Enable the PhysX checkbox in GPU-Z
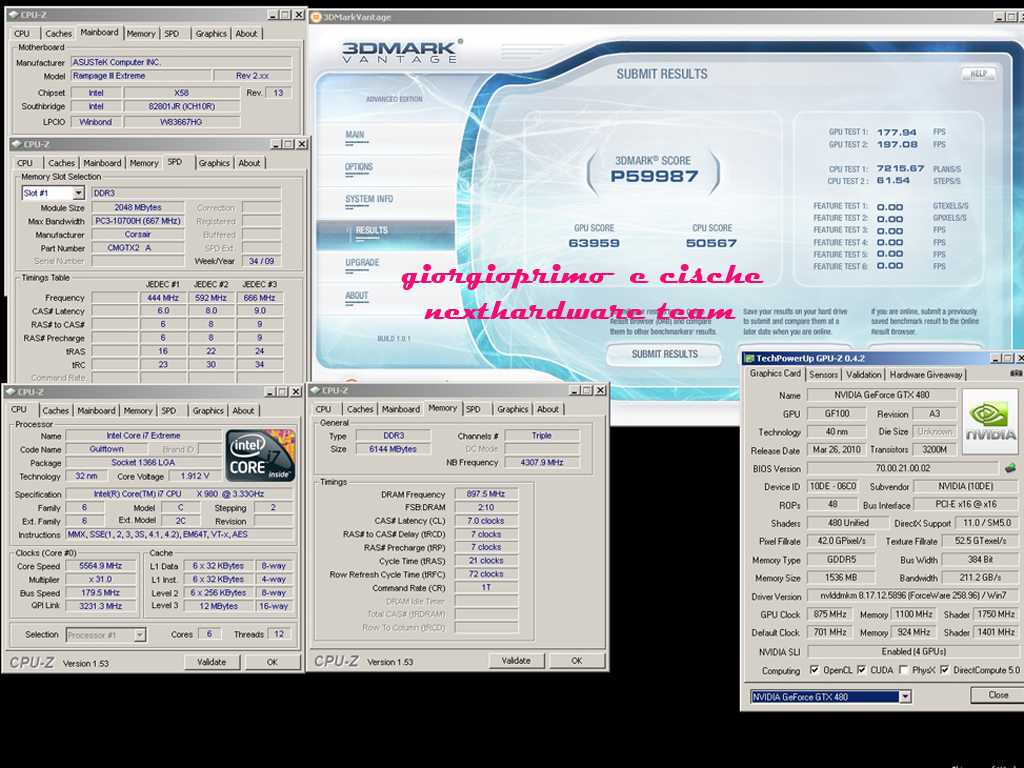The width and height of the screenshot is (1024, 768). [903, 670]
